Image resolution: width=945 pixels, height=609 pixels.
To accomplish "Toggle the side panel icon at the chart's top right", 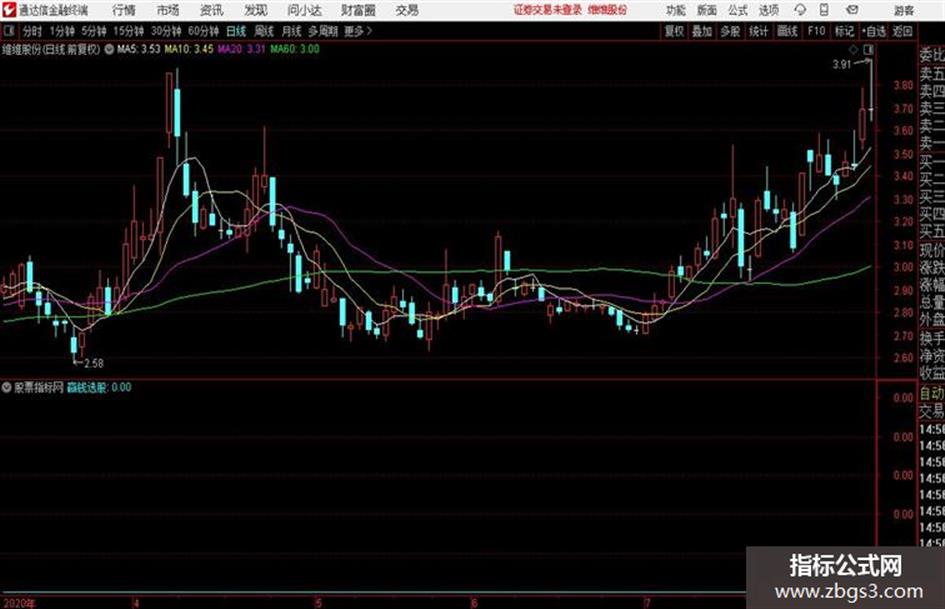I will pos(868,50).
